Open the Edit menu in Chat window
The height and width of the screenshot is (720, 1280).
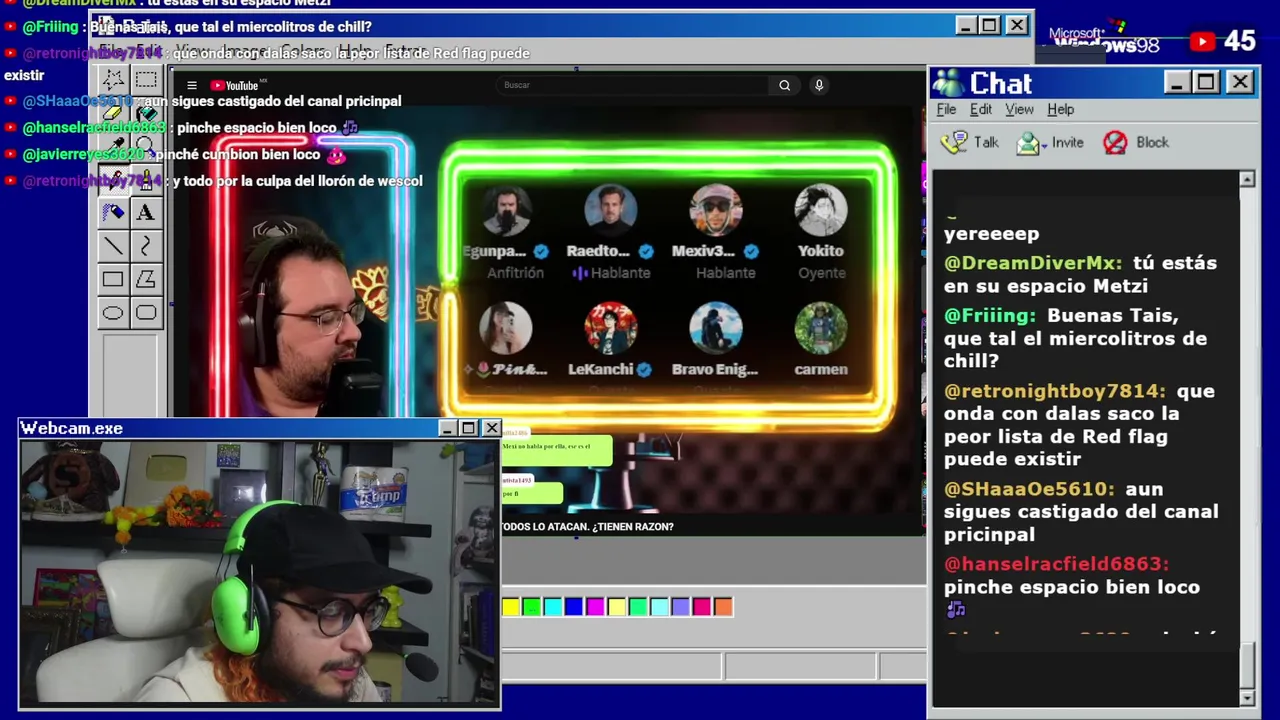coord(981,109)
